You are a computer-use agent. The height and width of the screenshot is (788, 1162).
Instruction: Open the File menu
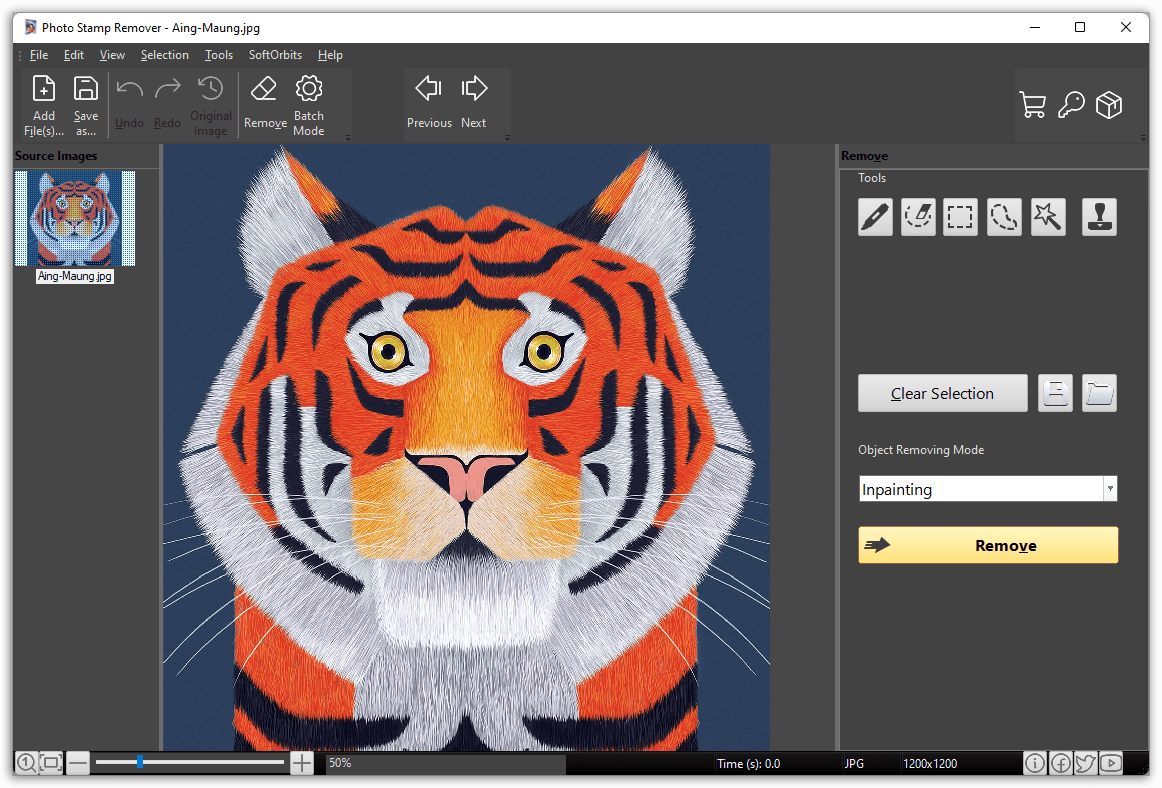39,55
